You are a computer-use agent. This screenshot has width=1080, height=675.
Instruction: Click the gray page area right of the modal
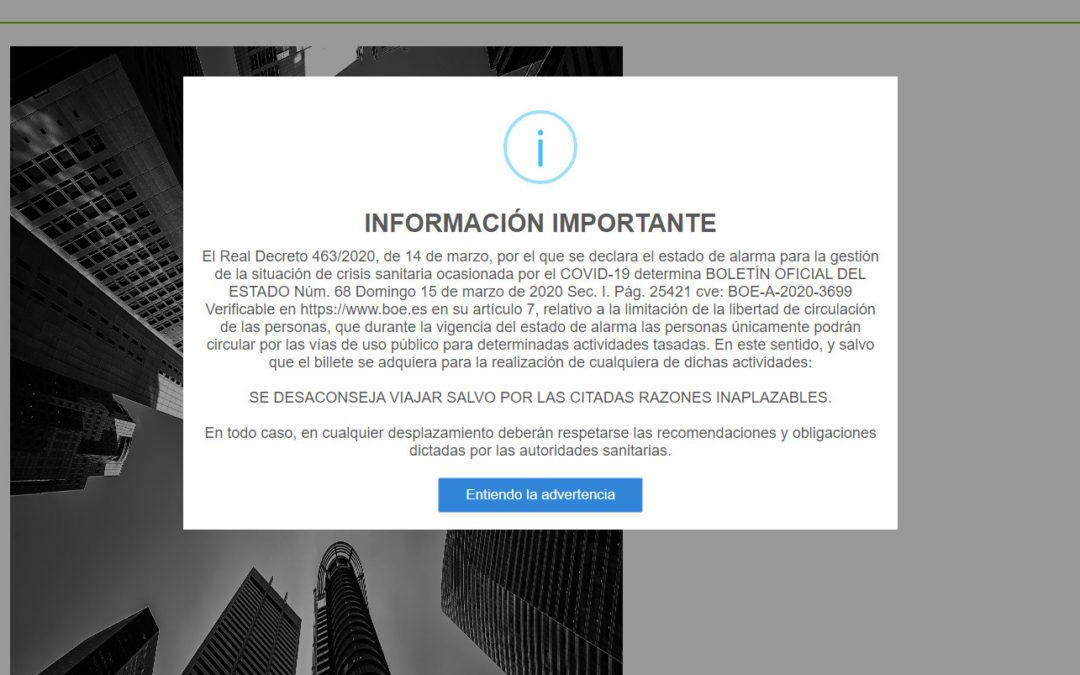click(980, 300)
